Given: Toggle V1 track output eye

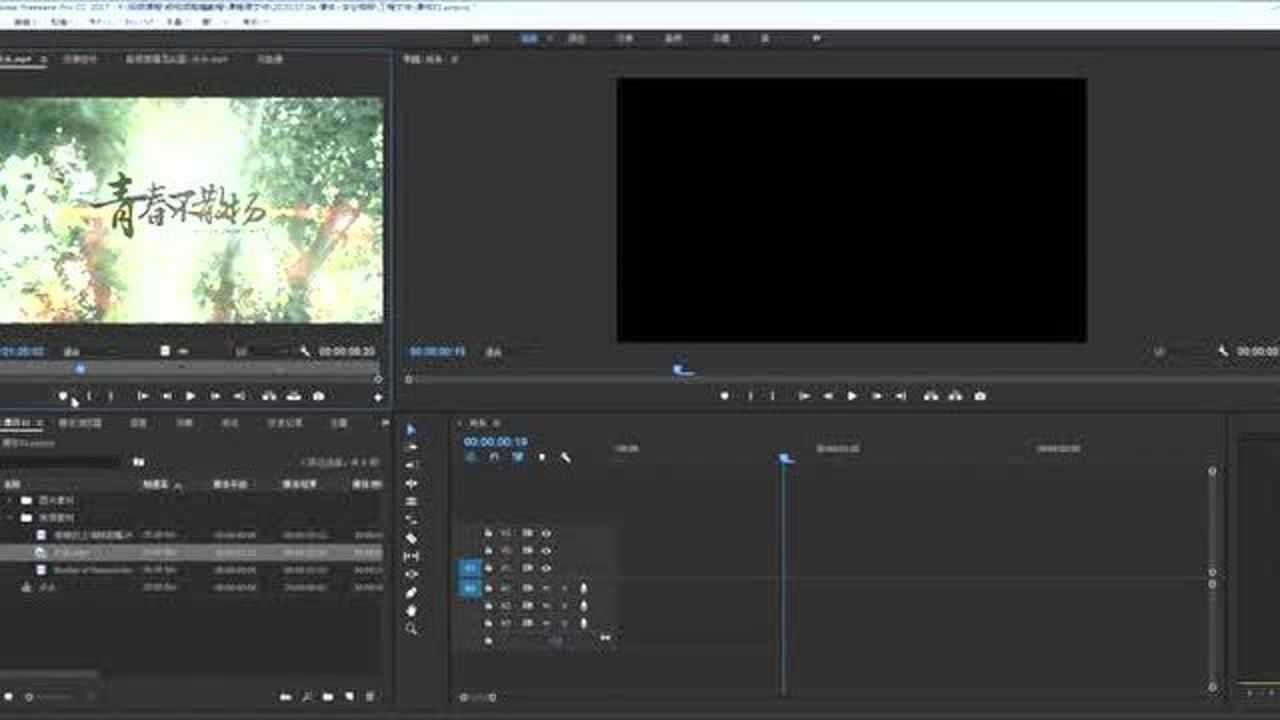Looking at the screenshot, I should pyautogui.click(x=546, y=568).
